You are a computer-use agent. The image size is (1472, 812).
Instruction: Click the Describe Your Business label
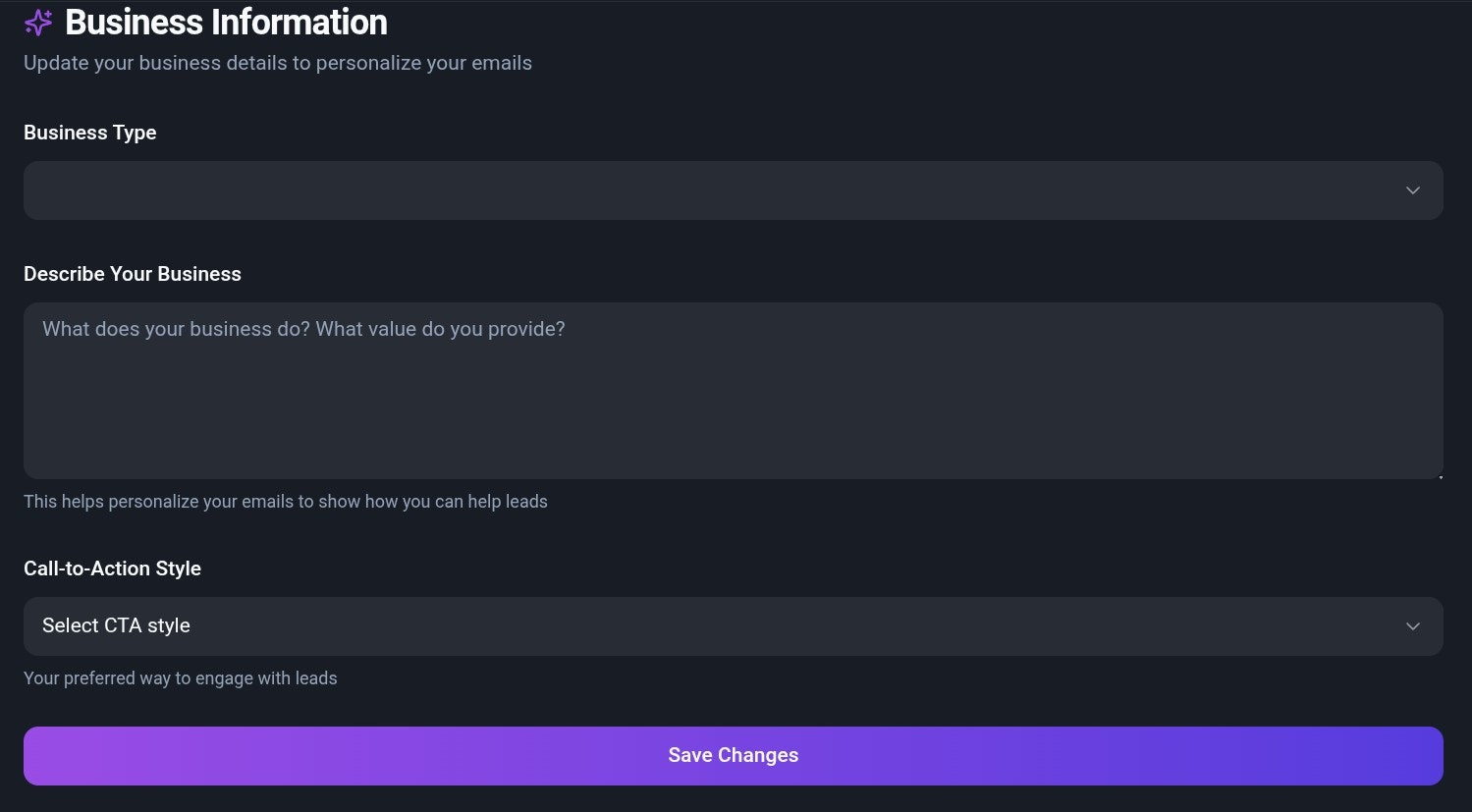point(133,274)
